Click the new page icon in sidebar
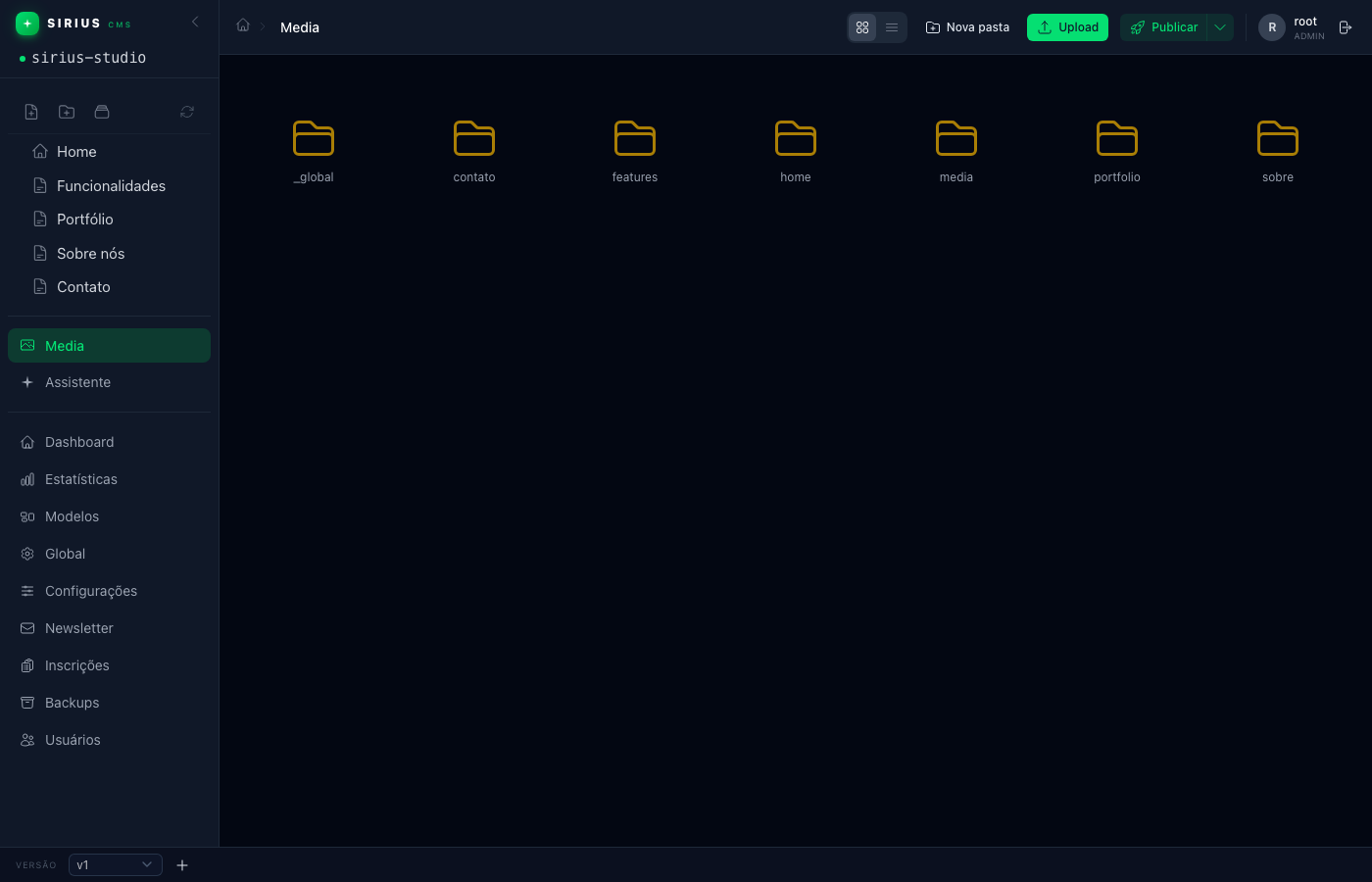 pos(31,112)
